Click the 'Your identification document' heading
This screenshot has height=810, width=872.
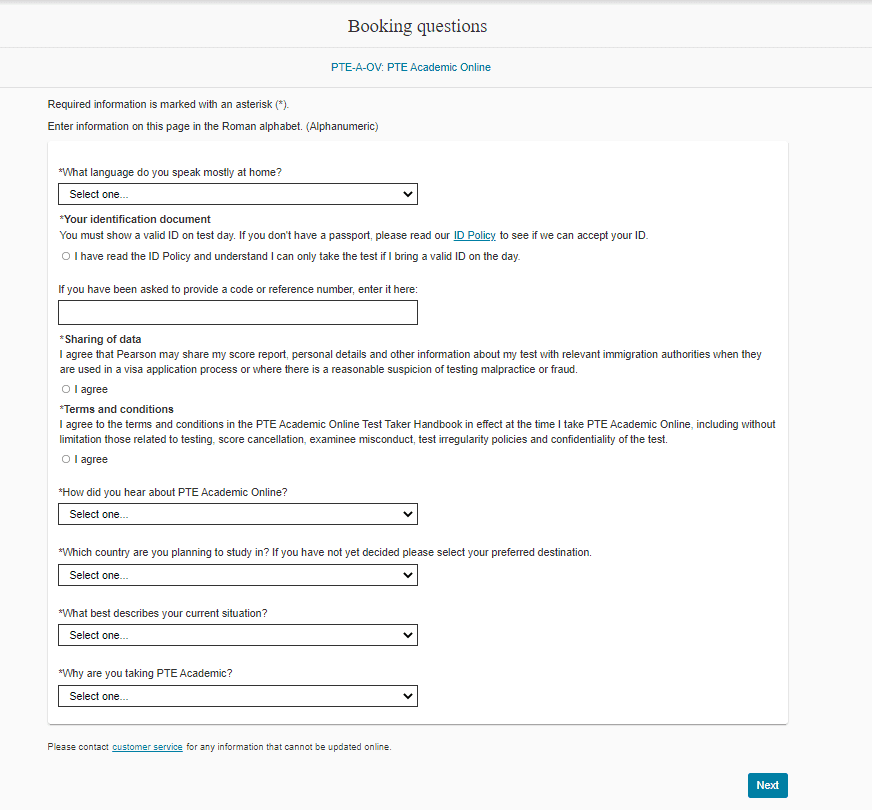137,219
